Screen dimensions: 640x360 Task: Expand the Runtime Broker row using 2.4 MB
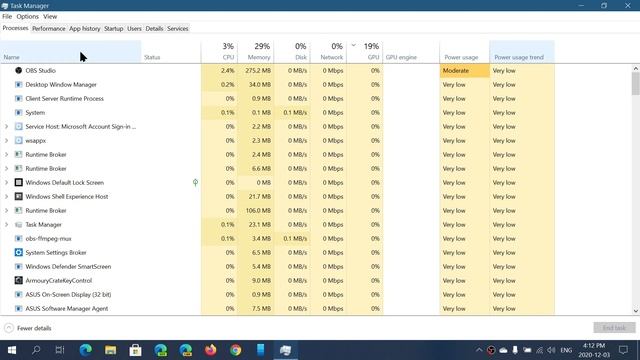point(7,155)
